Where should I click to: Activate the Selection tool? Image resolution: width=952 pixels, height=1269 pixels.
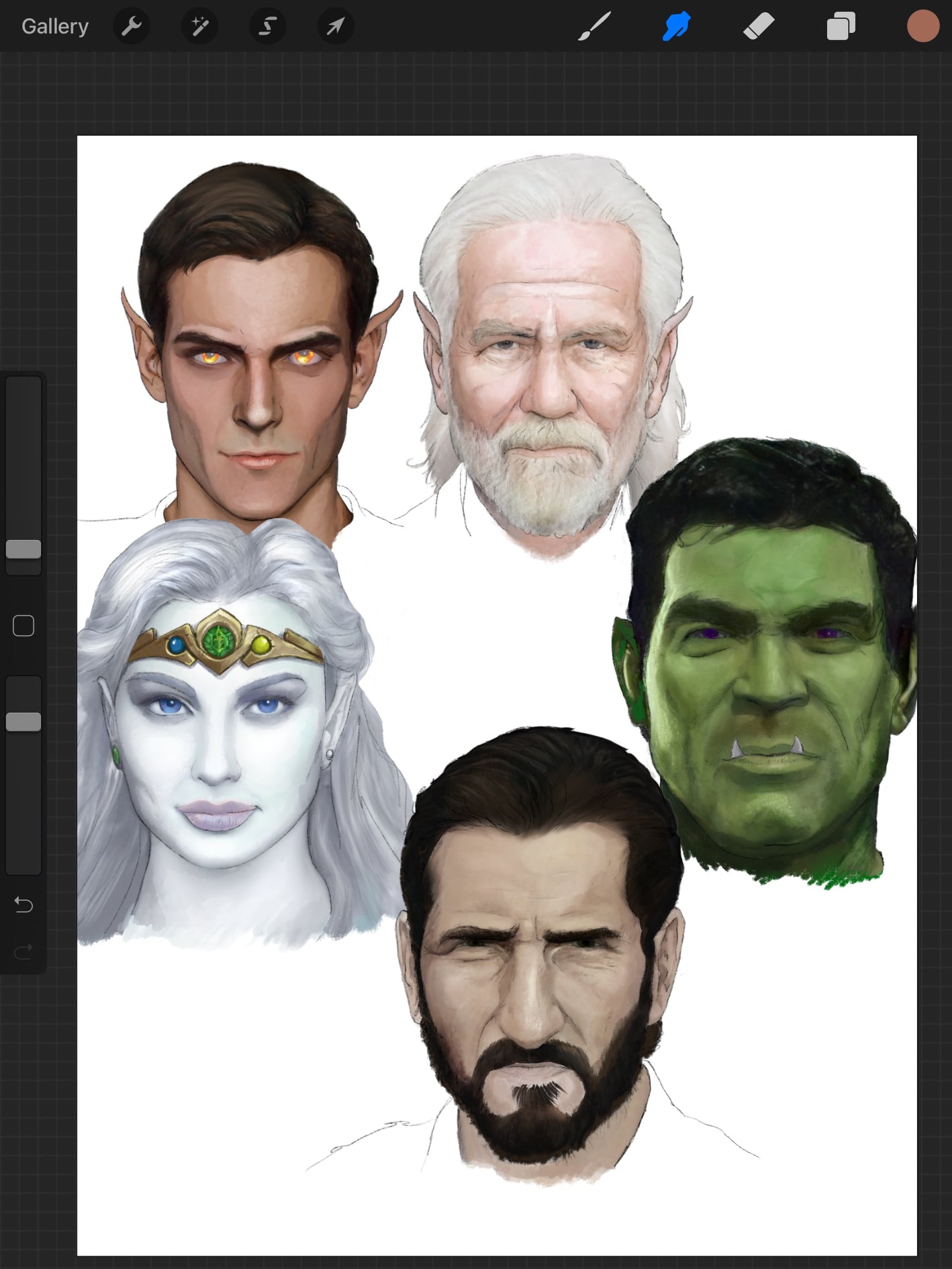click(x=268, y=26)
